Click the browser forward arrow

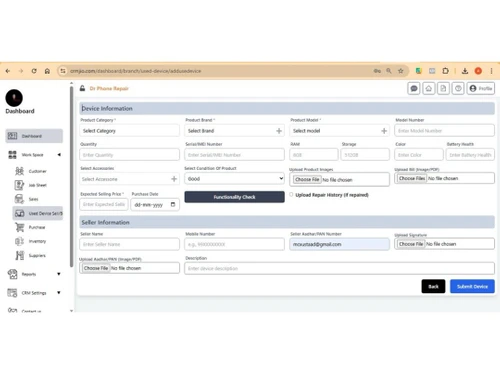click(21, 71)
